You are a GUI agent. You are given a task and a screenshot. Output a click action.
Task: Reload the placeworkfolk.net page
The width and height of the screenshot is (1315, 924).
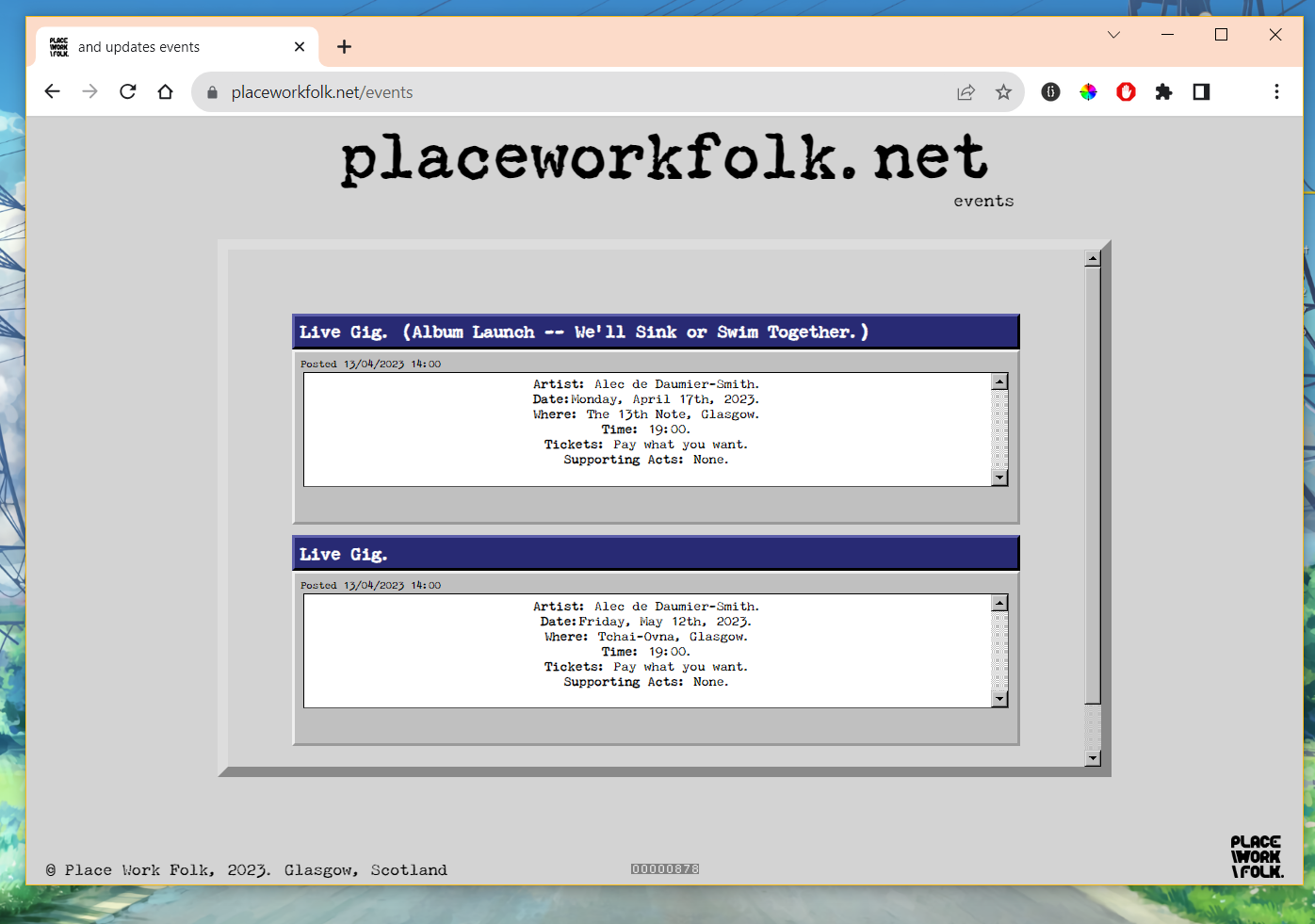click(128, 91)
